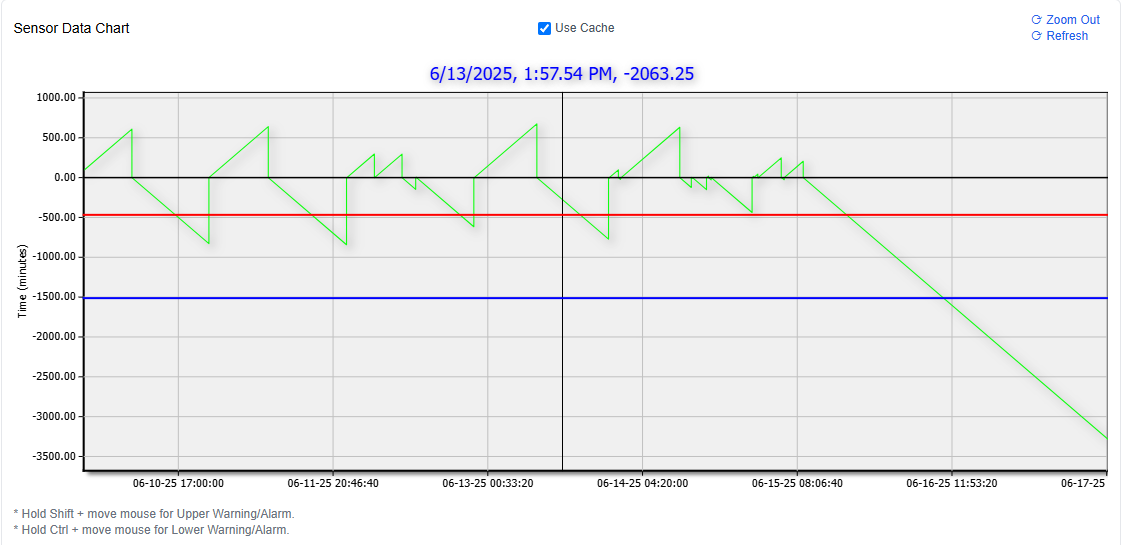This screenshot has height=545, width=1128.
Task: Click the blue horizontal threshold line
Action: [300, 298]
